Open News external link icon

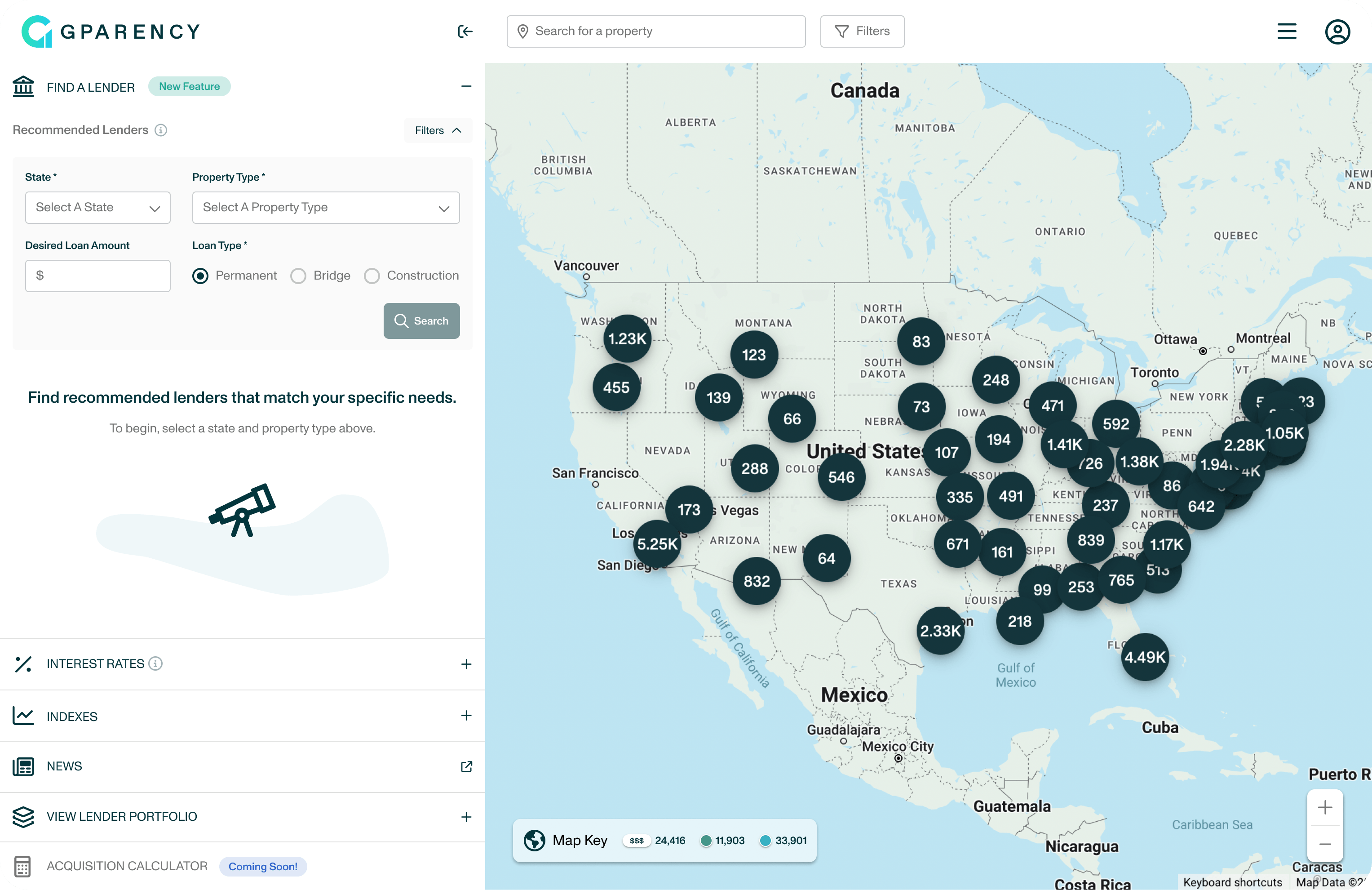466,766
